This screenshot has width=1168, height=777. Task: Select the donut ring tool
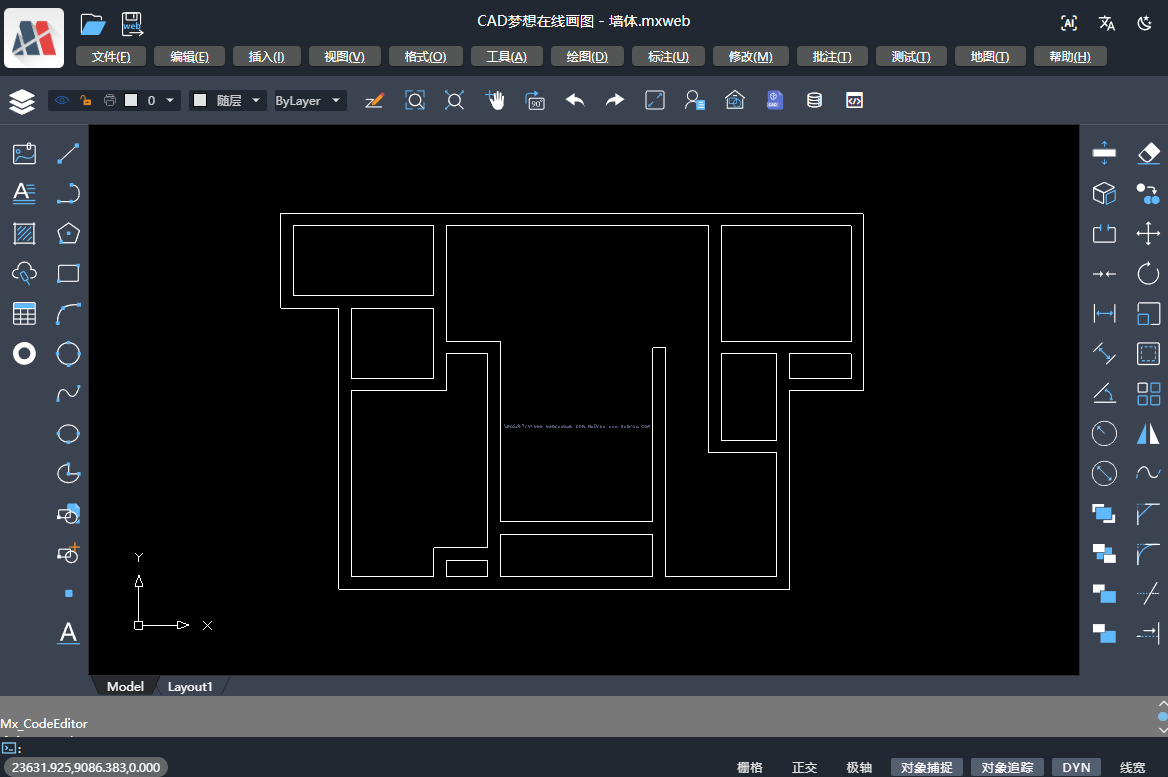(25, 353)
